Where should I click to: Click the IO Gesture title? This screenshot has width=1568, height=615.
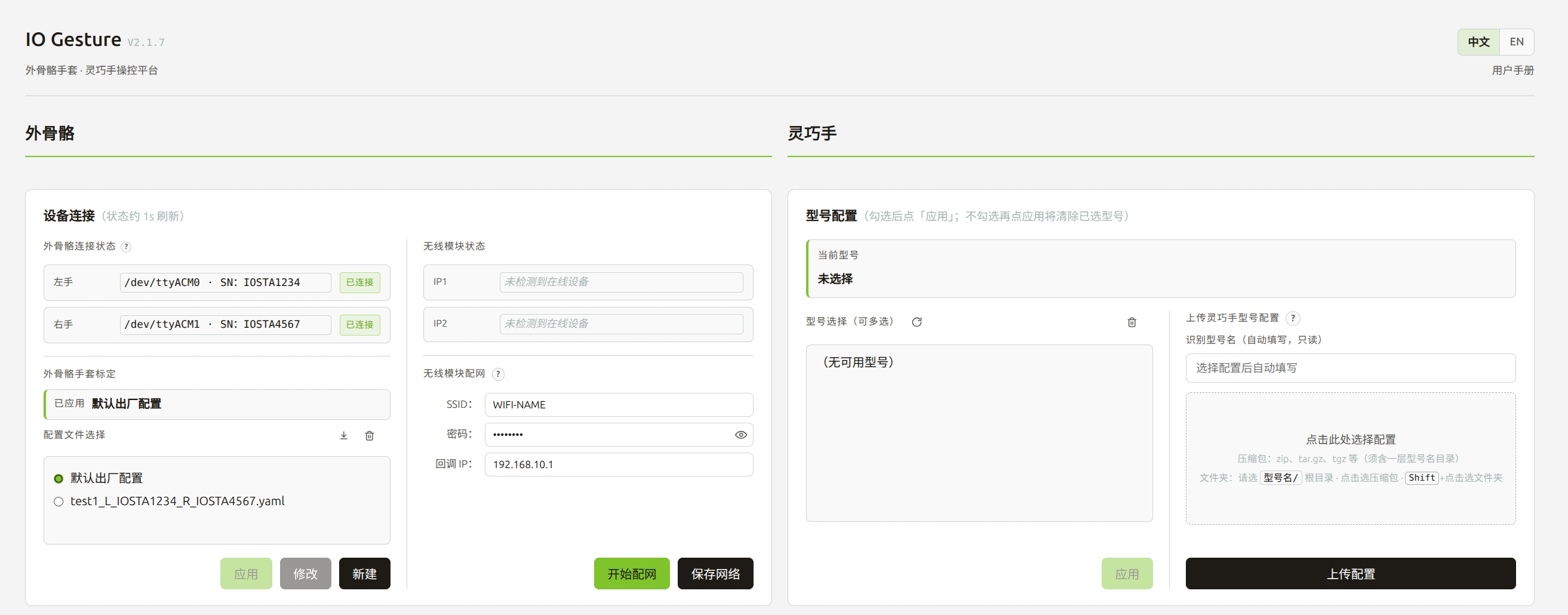pyautogui.click(x=73, y=39)
